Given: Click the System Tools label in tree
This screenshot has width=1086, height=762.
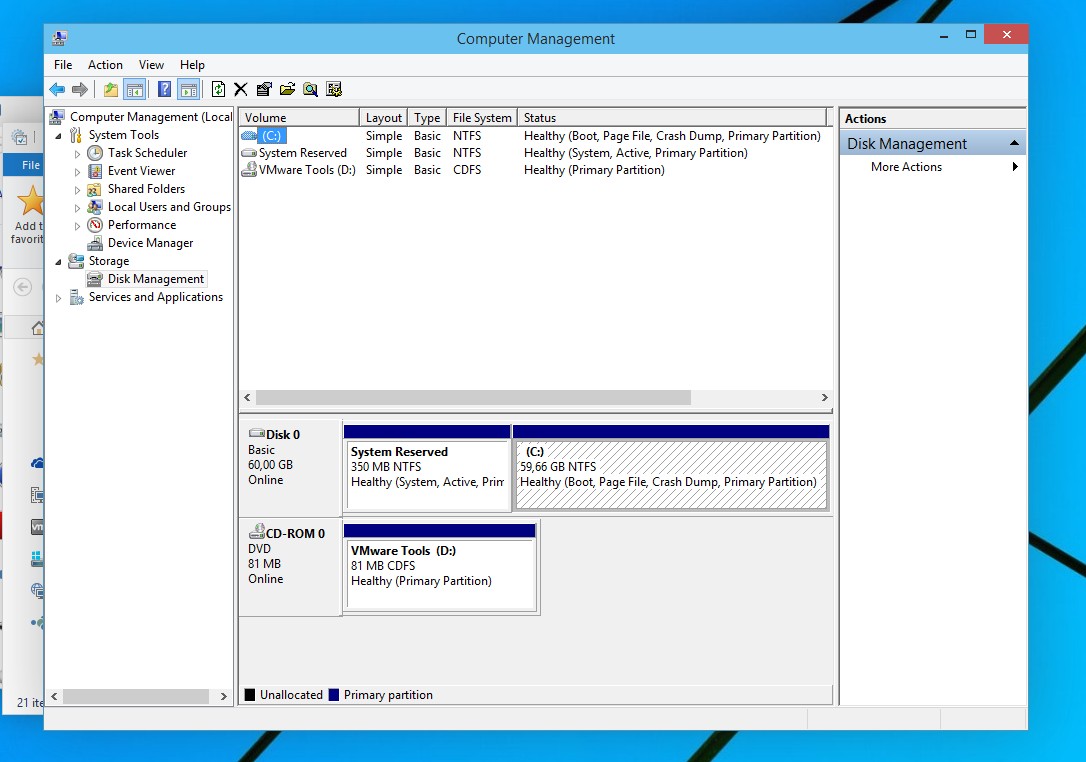Looking at the screenshot, I should tap(124, 134).
